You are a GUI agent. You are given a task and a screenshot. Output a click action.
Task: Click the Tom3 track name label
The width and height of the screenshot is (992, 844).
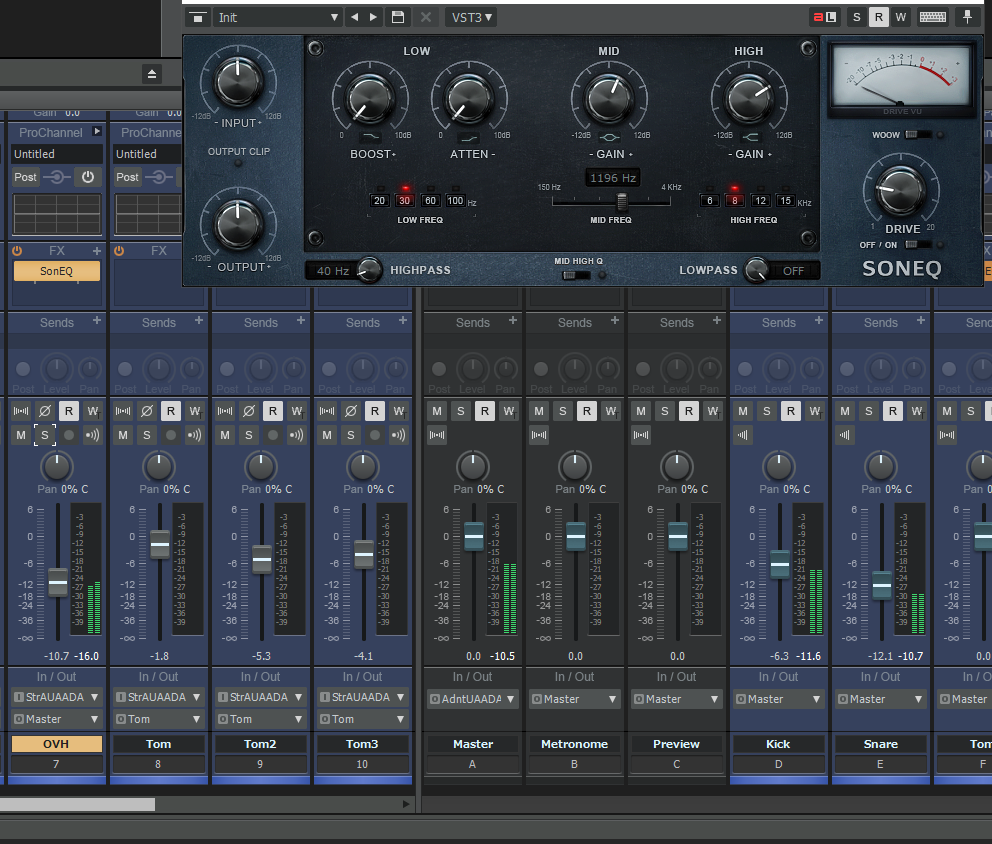(x=362, y=744)
